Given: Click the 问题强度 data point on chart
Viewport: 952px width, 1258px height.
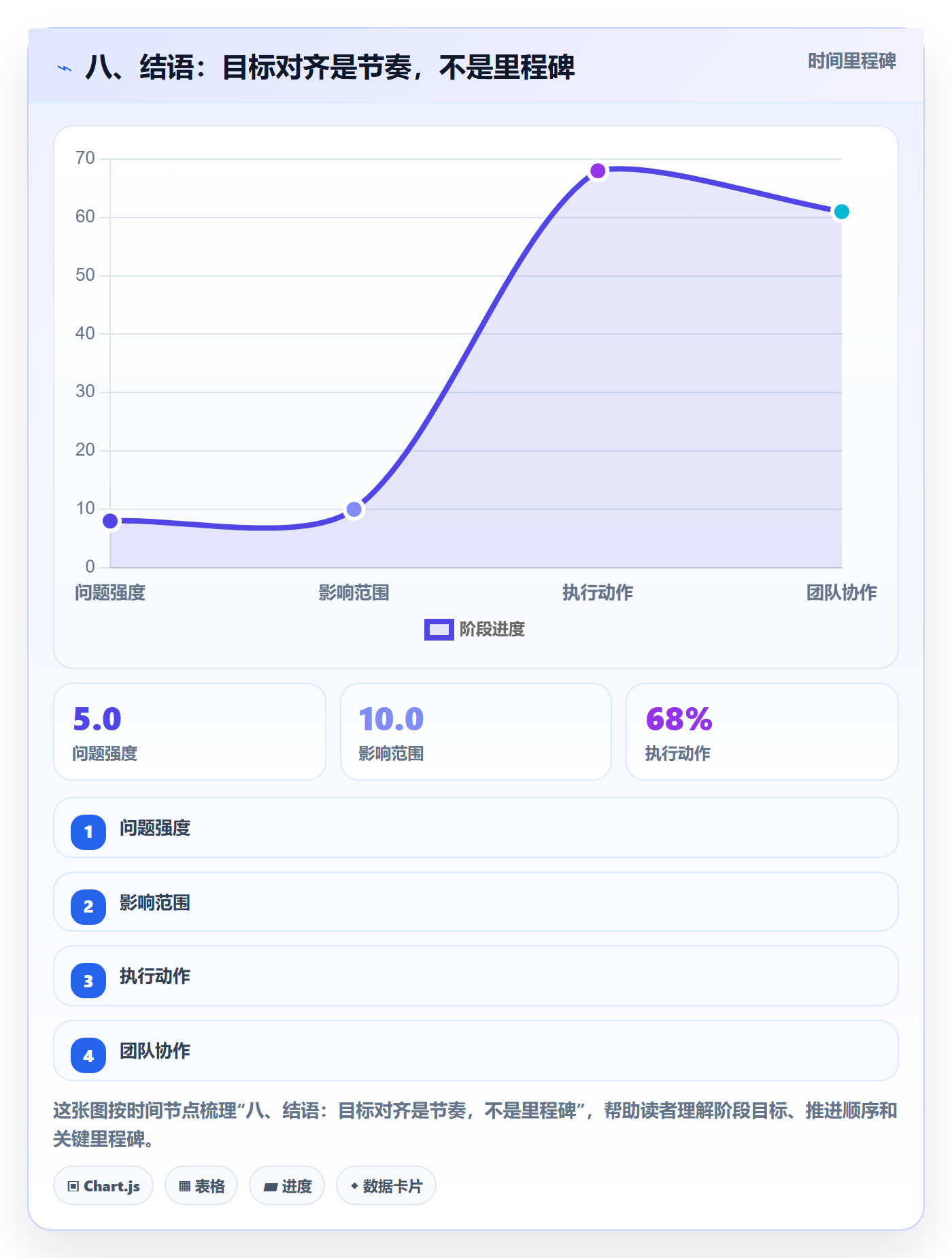Looking at the screenshot, I should [110, 521].
